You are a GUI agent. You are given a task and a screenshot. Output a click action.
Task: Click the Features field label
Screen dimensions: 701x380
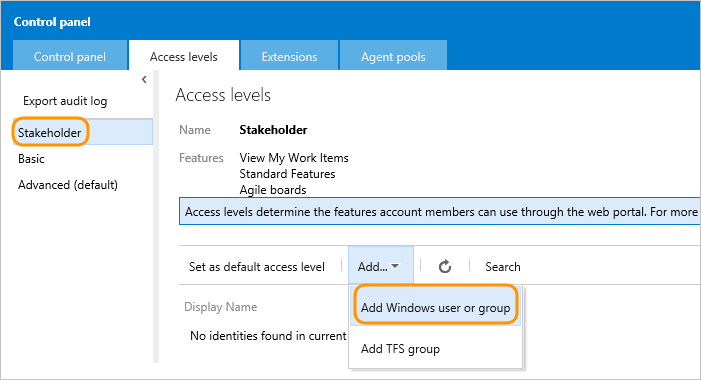click(x=201, y=158)
